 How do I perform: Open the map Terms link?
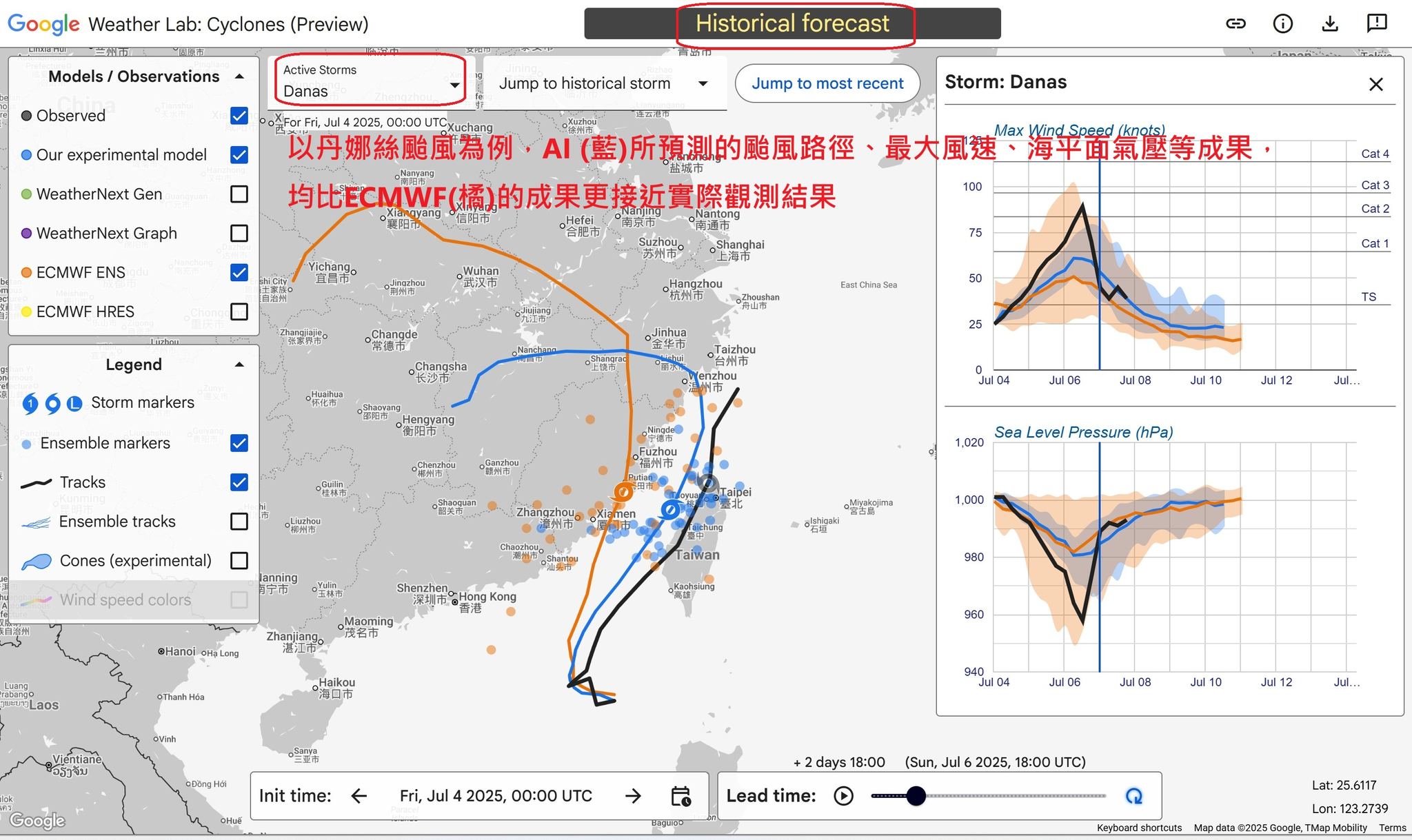(1392, 828)
